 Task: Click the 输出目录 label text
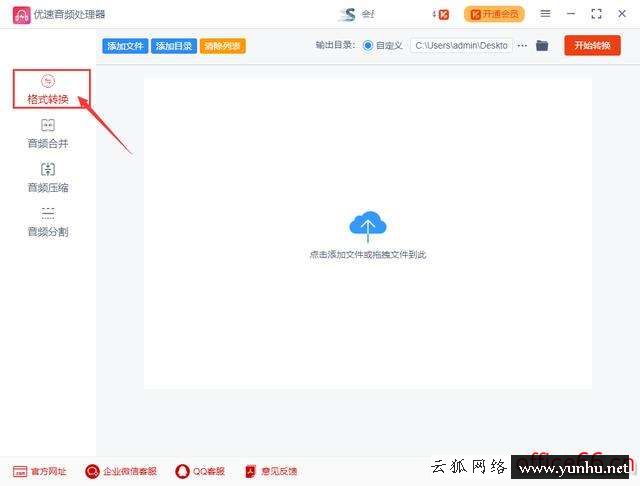coord(335,45)
